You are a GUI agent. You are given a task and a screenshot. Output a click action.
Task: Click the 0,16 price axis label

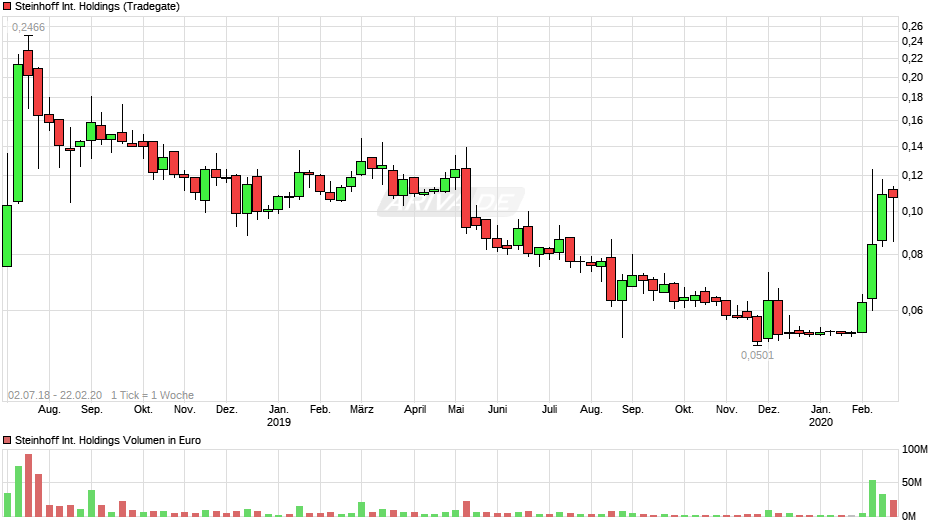click(x=912, y=121)
